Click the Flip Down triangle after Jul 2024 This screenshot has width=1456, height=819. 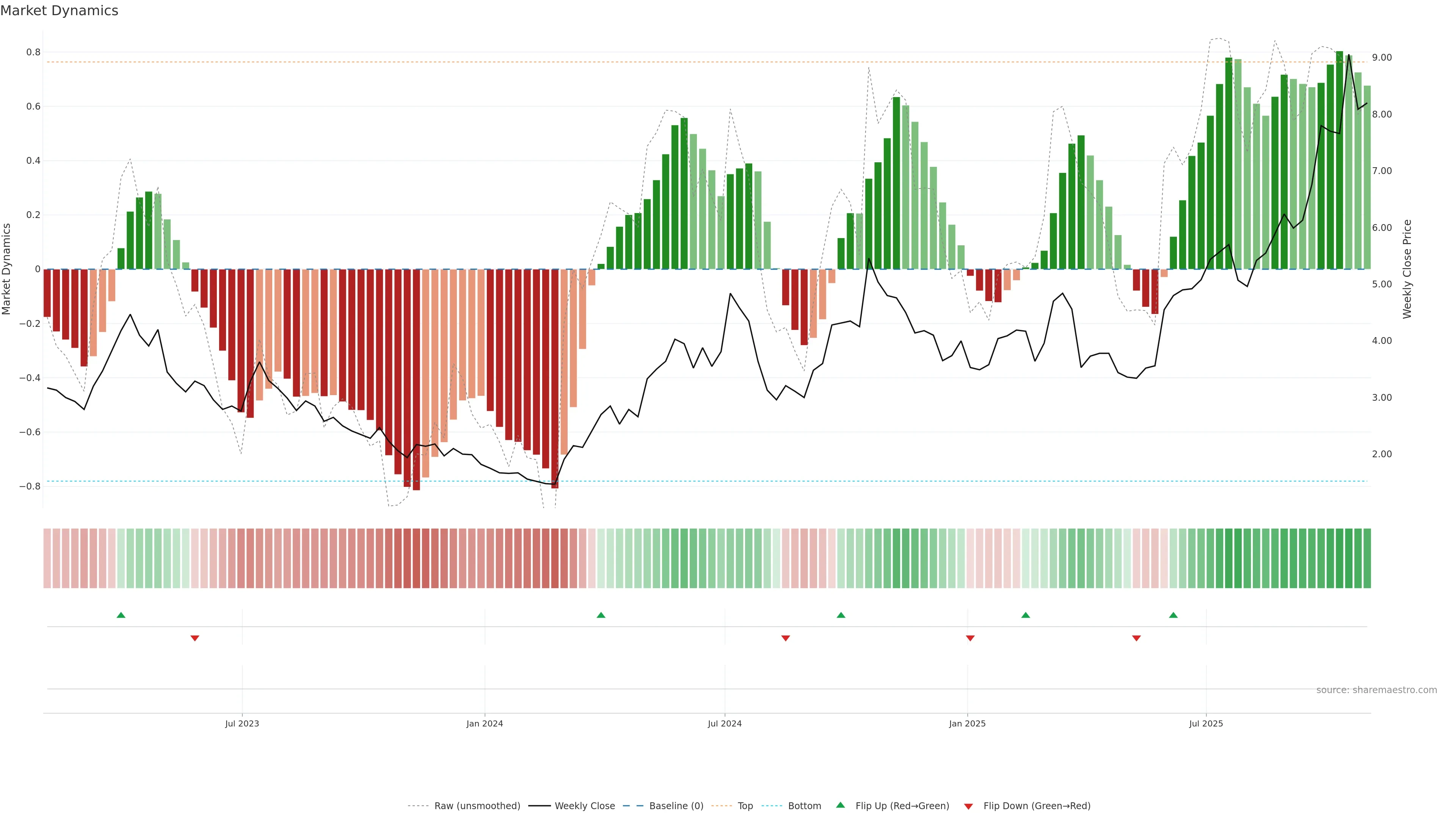point(786,638)
